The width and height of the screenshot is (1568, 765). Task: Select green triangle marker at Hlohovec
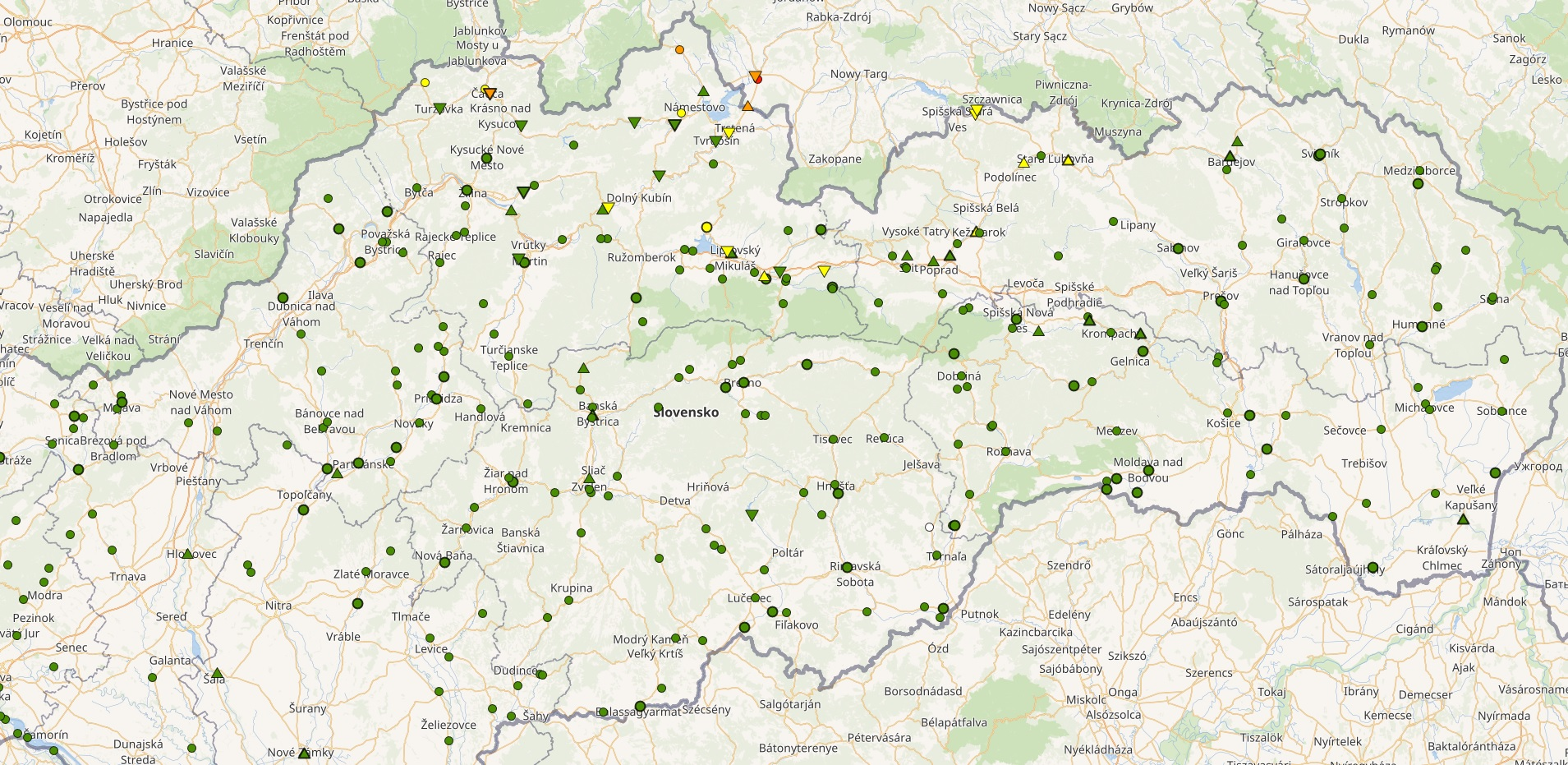pos(188,554)
